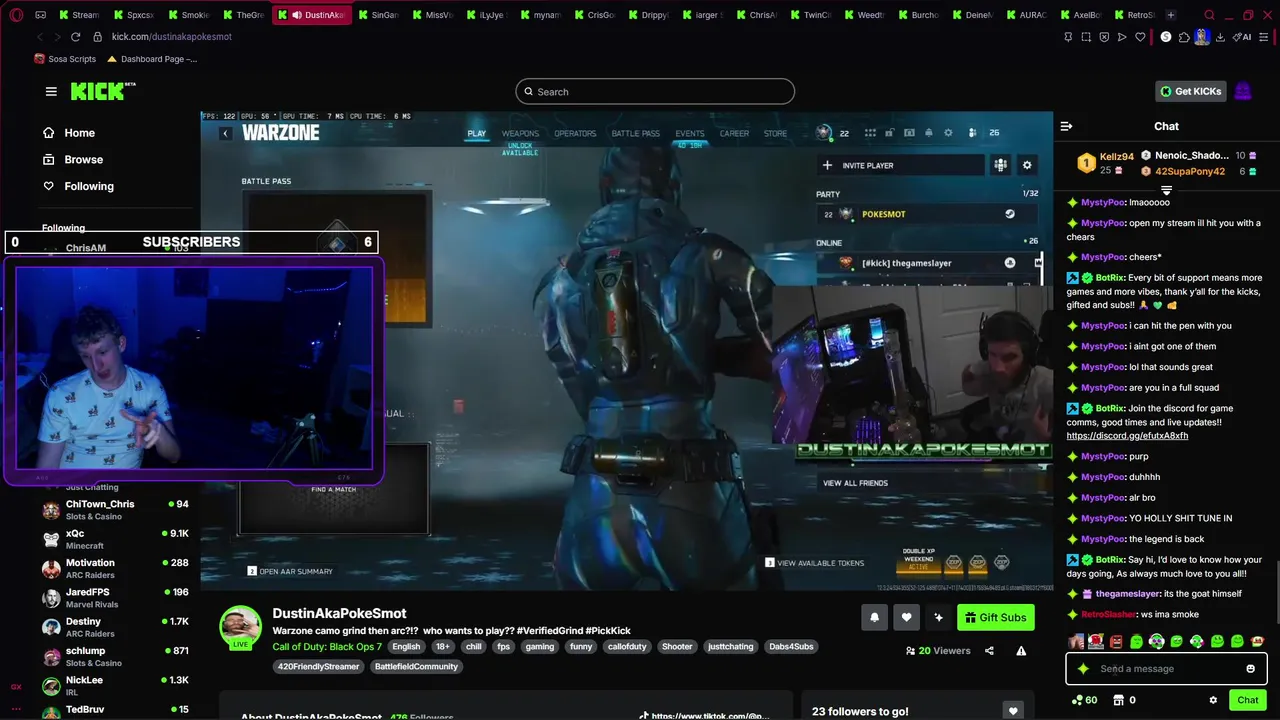Expand the chat leaderboard chevron
Screen dimensions: 1280x720
click(x=1166, y=190)
